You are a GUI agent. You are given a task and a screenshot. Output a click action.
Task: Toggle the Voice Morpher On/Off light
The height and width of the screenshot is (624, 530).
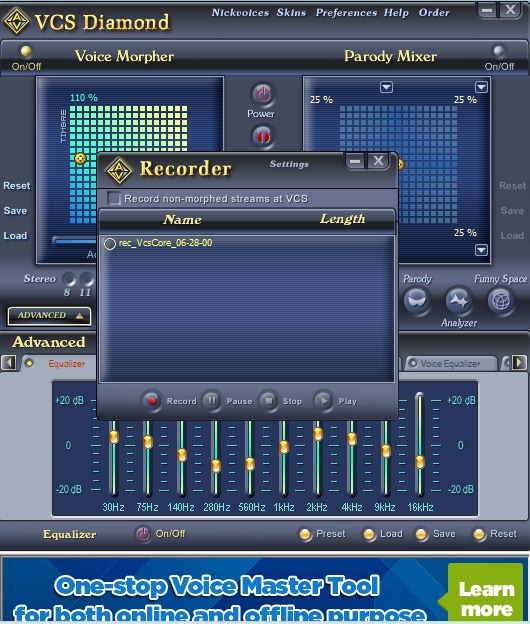point(26,51)
